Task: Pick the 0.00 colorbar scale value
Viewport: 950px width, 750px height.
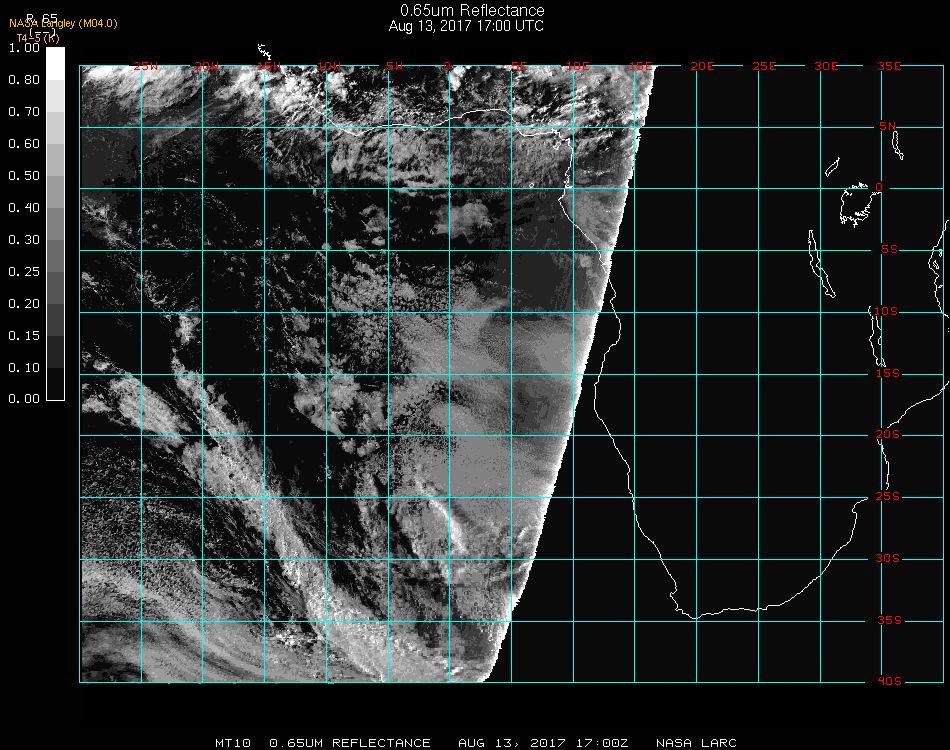Action: (24, 399)
